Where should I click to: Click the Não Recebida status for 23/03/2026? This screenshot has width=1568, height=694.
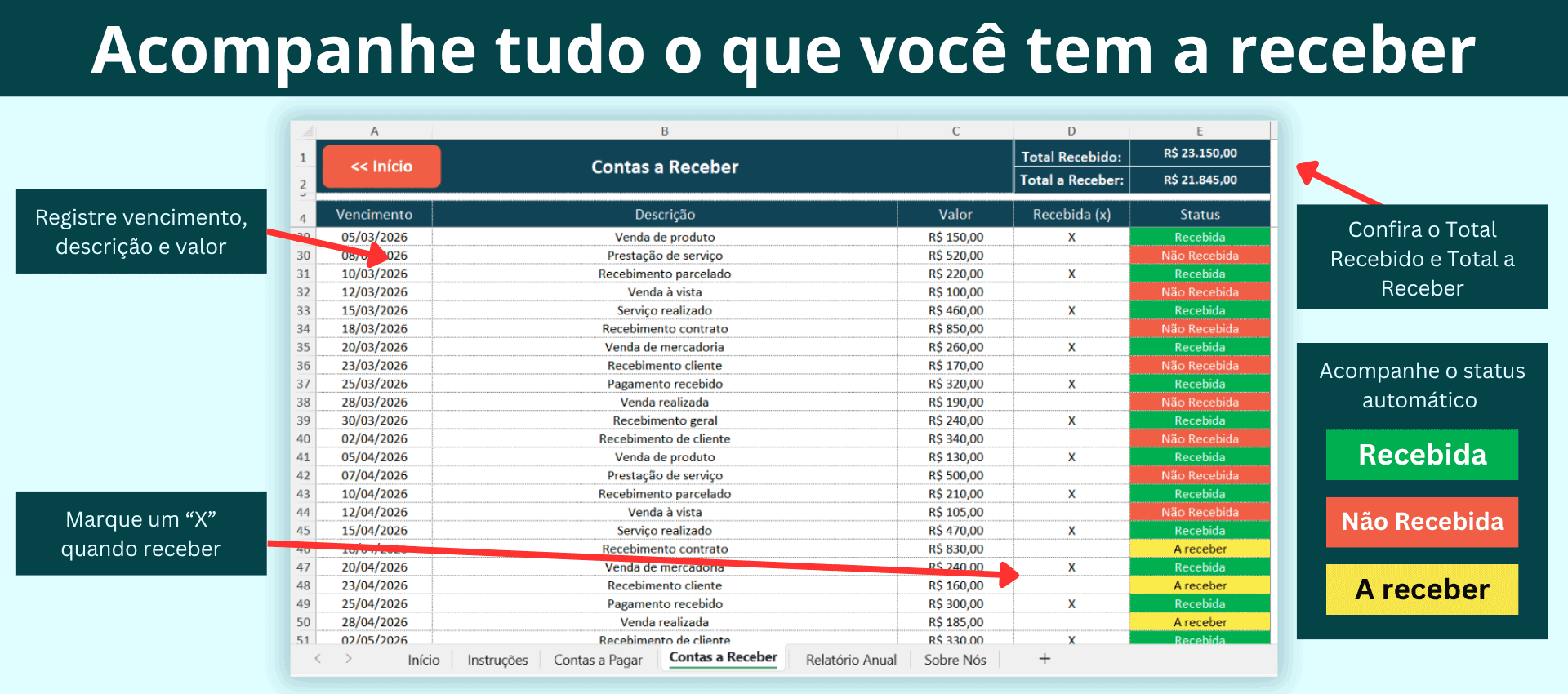tap(1200, 365)
